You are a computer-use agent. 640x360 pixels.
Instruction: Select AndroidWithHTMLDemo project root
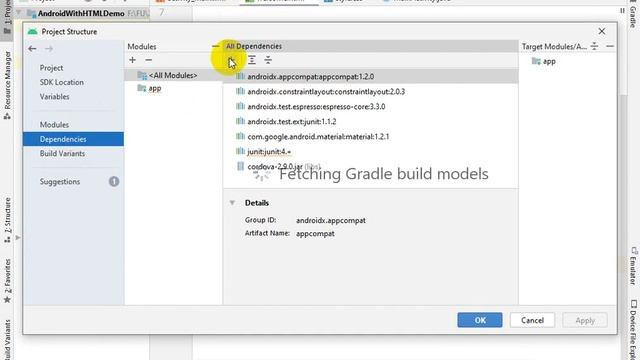[81, 13]
